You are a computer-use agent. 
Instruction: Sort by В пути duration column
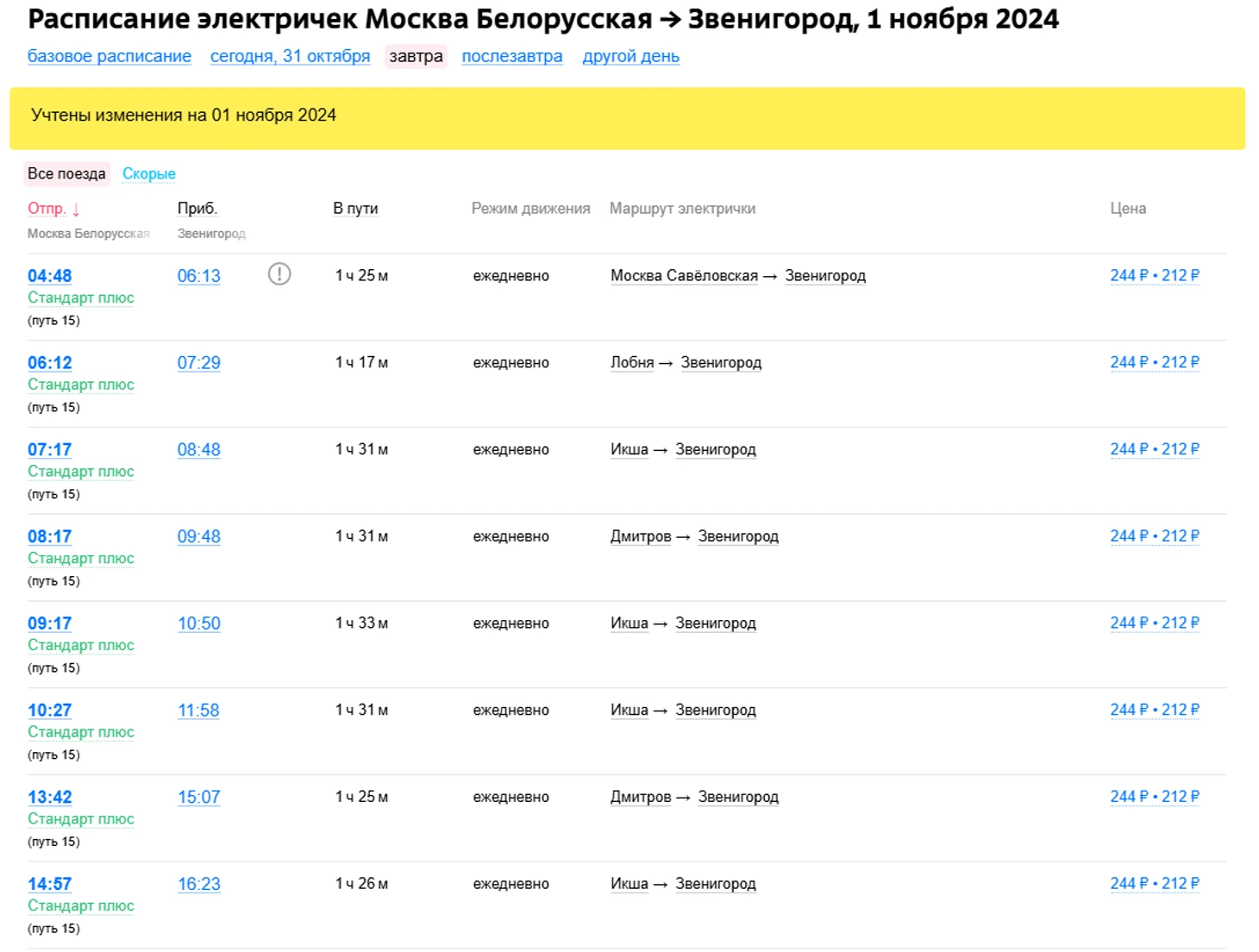pyautogui.click(x=355, y=209)
